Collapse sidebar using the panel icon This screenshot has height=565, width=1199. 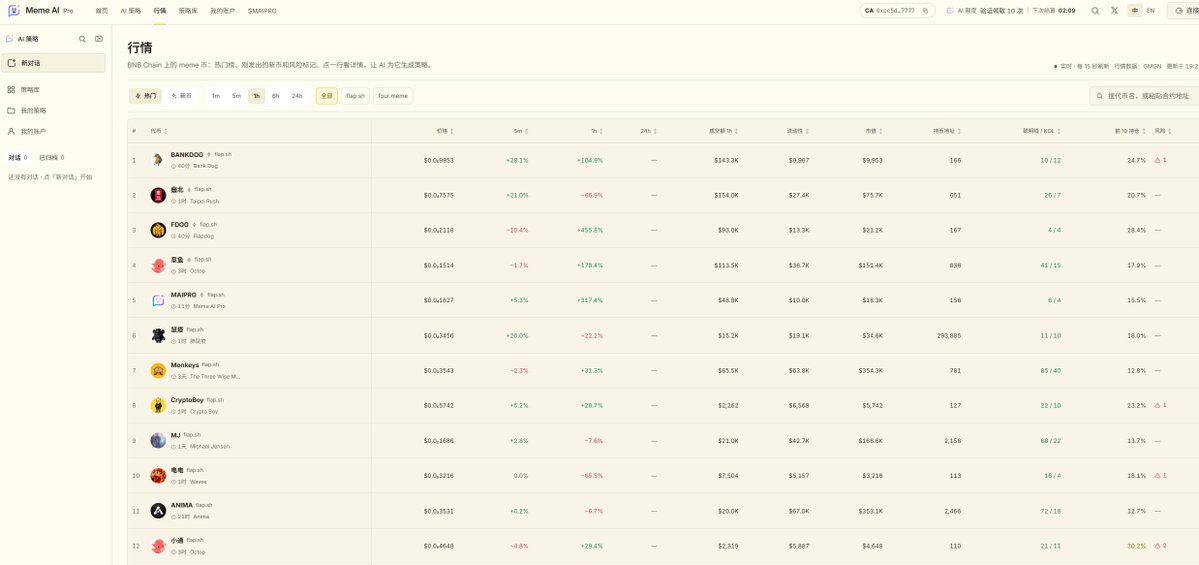[x=99, y=38]
